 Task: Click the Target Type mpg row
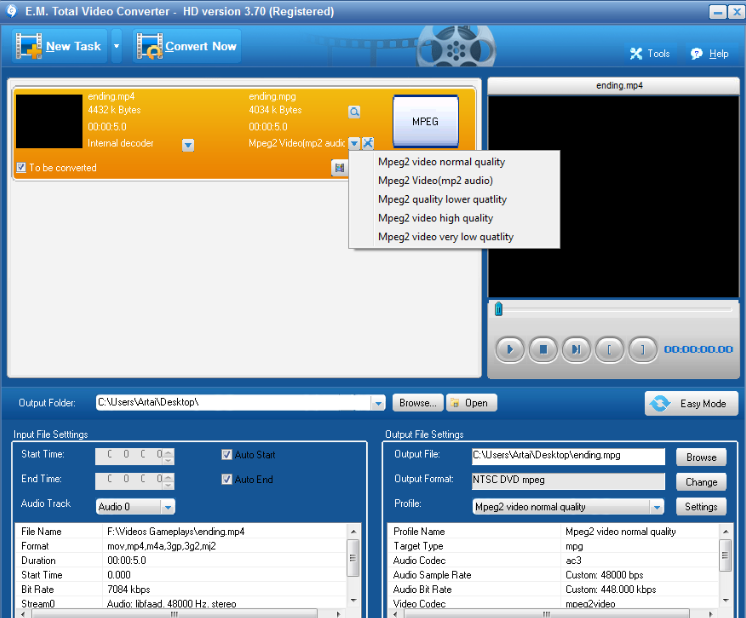[x=553, y=546]
